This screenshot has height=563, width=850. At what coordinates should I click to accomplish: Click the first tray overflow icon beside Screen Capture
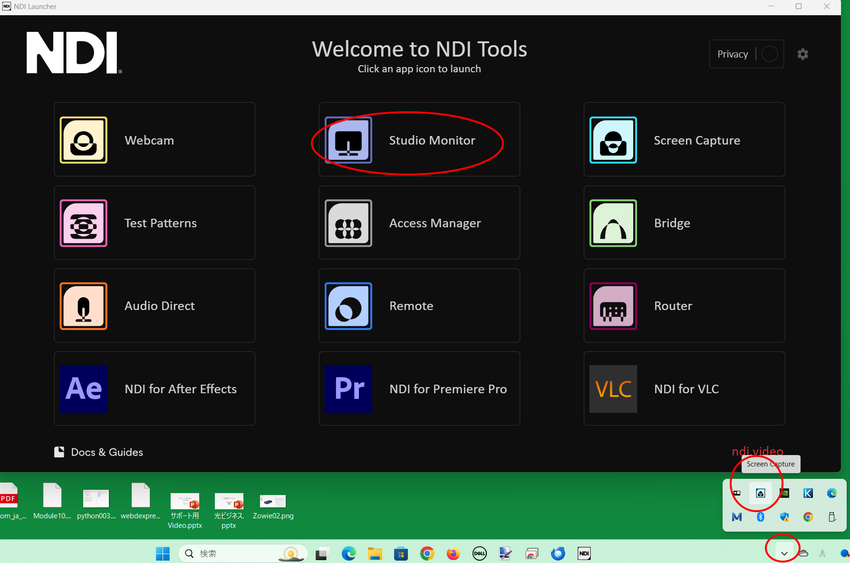pyautogui.click(x=736, y=493)
